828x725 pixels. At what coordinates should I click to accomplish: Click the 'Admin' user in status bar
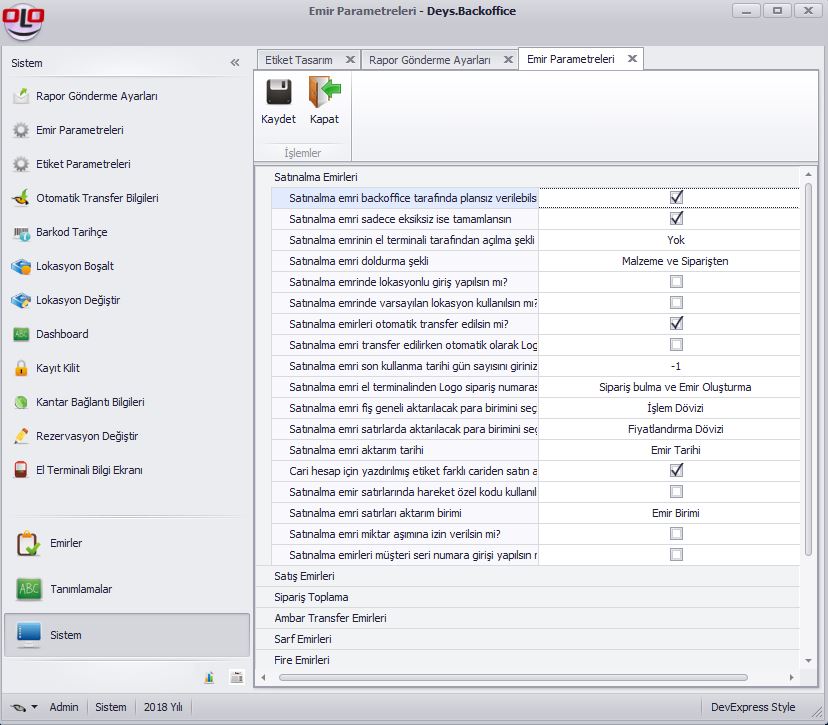coord(64,707)
